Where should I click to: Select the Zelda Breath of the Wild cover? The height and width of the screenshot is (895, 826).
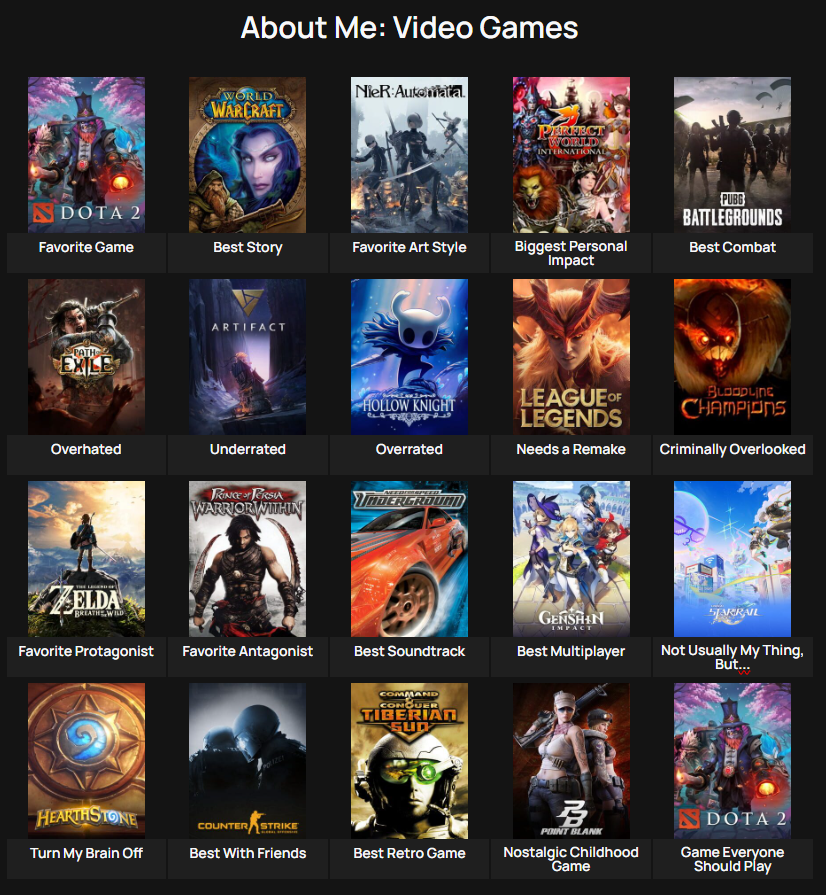pyautogui.click(x=86, y=559)
